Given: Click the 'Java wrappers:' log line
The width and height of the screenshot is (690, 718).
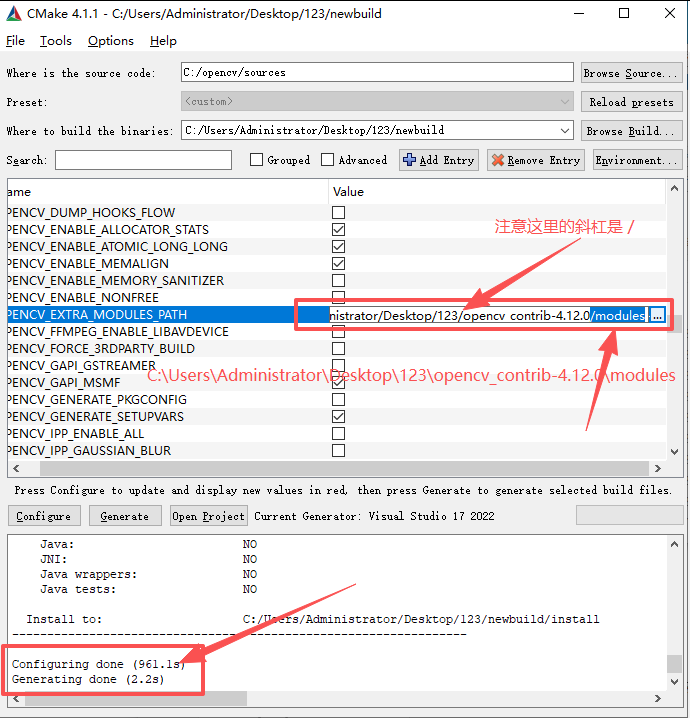Looking at the screenshot, I should (x=148, y=574).
